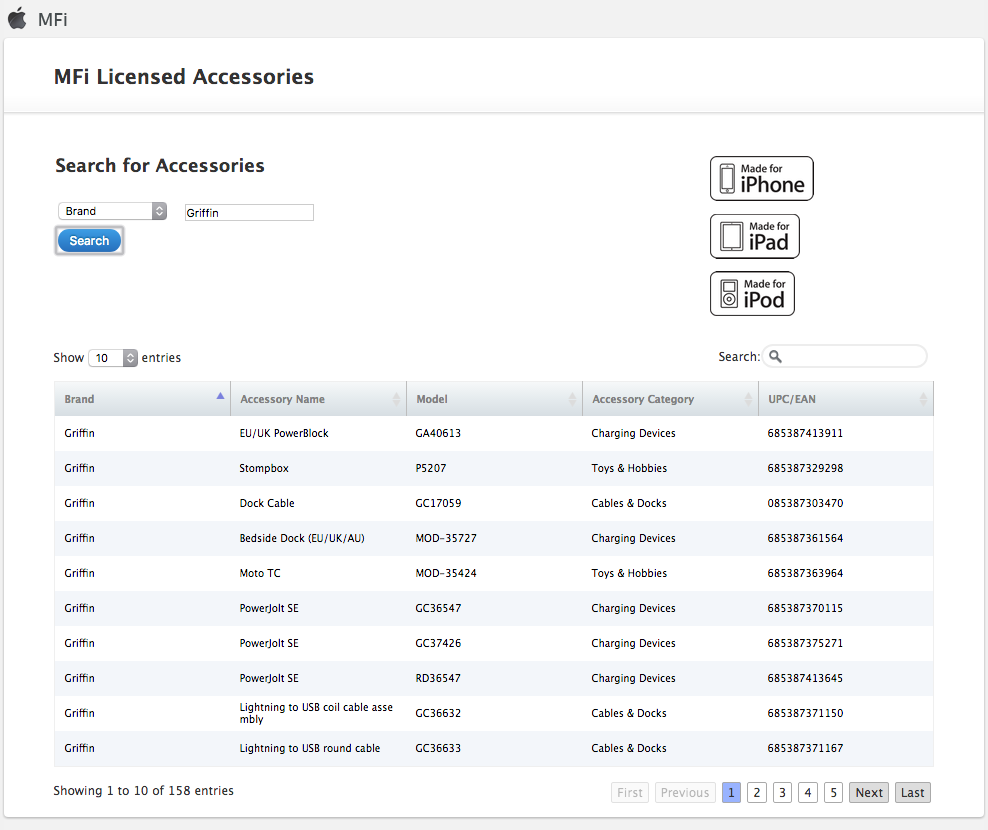Click PowerJolt SE name in RD36547 row

pos(269,678)
